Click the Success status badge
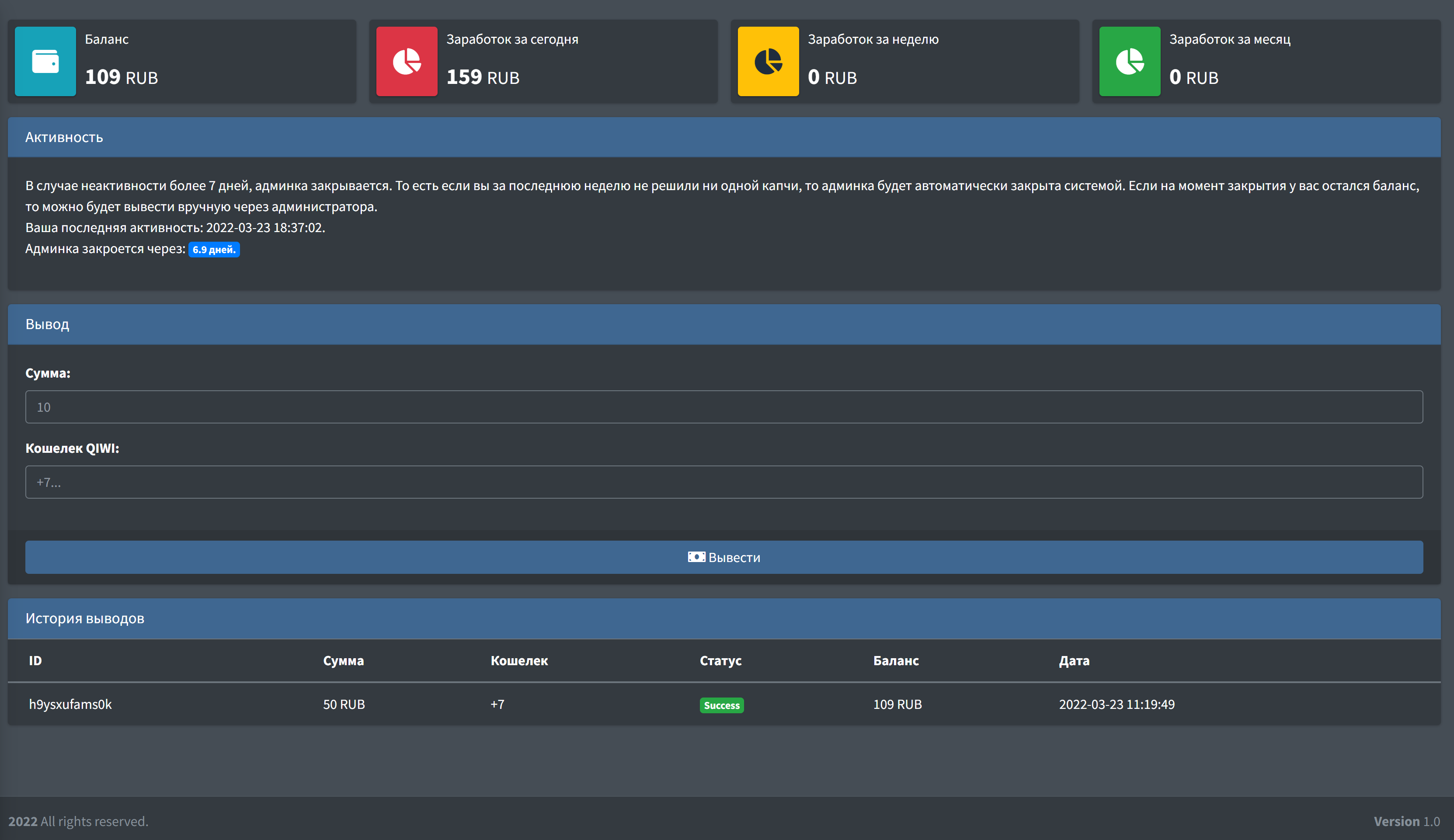 pos(721,705)
